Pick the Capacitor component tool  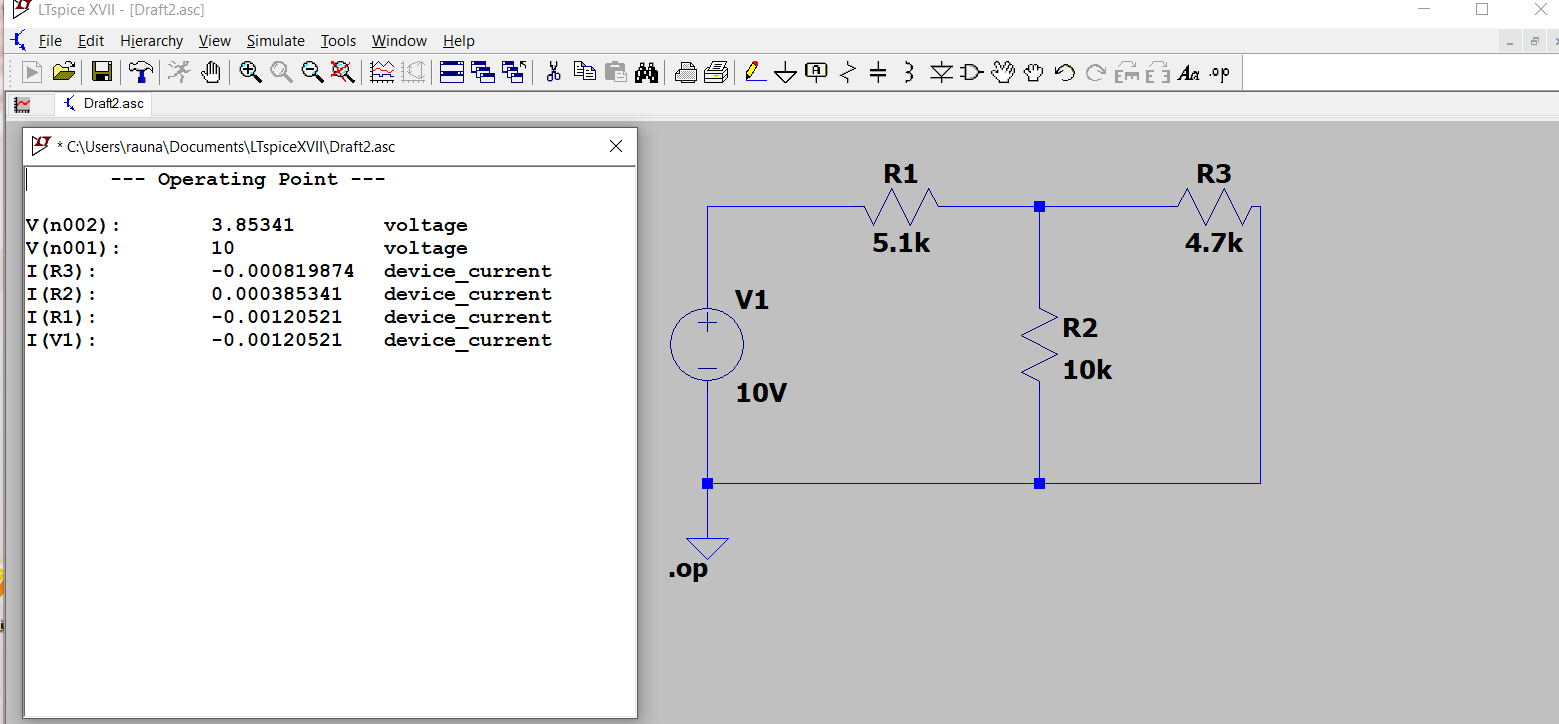pos(878,72)
